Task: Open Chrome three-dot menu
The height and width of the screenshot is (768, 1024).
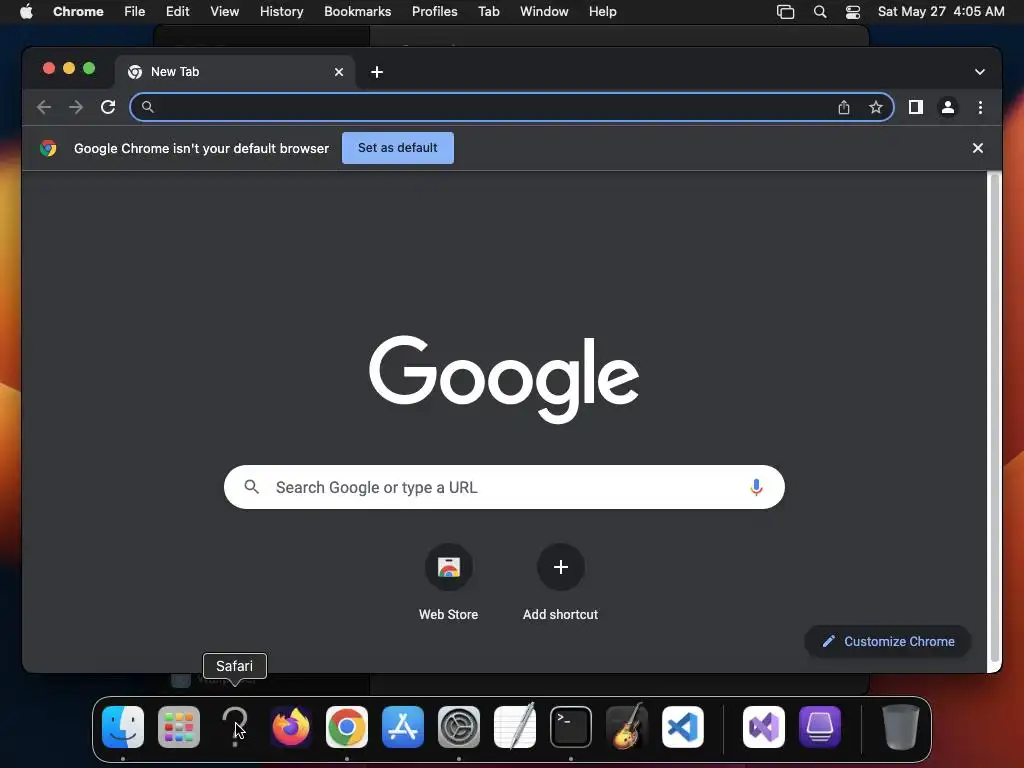Action: pyautogui.click(x=980, y=107)
